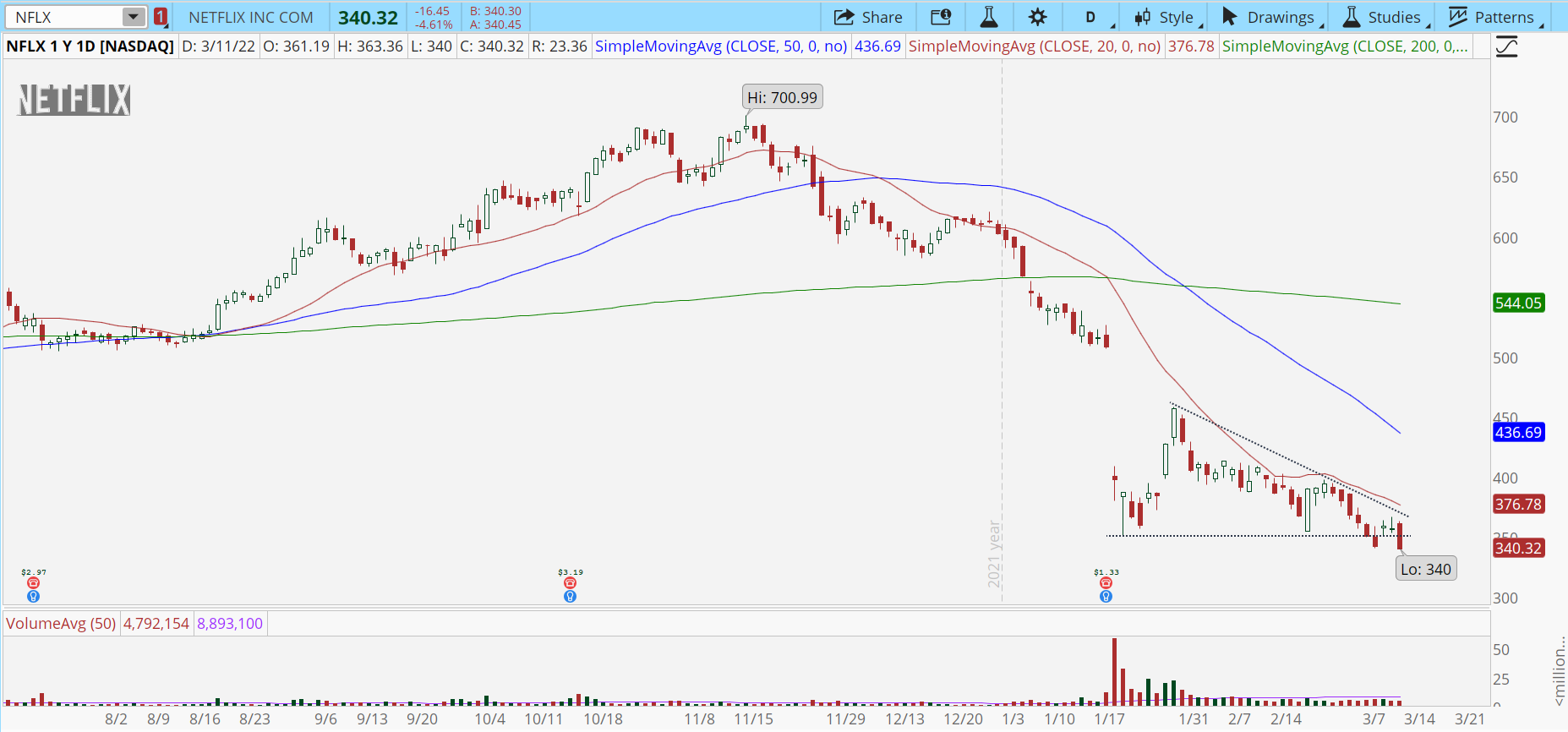Click the 600 level on the price axis
This screenshot has height=732, width=1568.
[x=1505, y=238]
